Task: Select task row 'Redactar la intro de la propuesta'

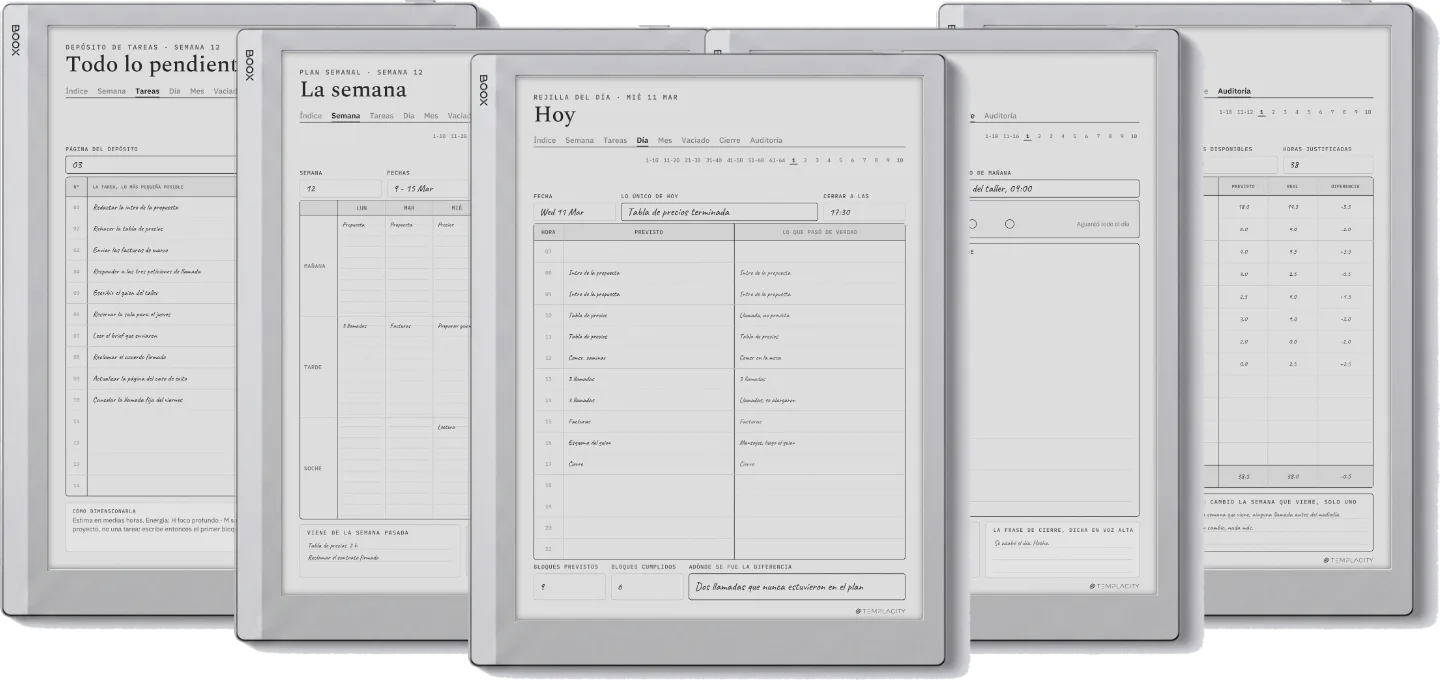Action: [x=151, y=208]
